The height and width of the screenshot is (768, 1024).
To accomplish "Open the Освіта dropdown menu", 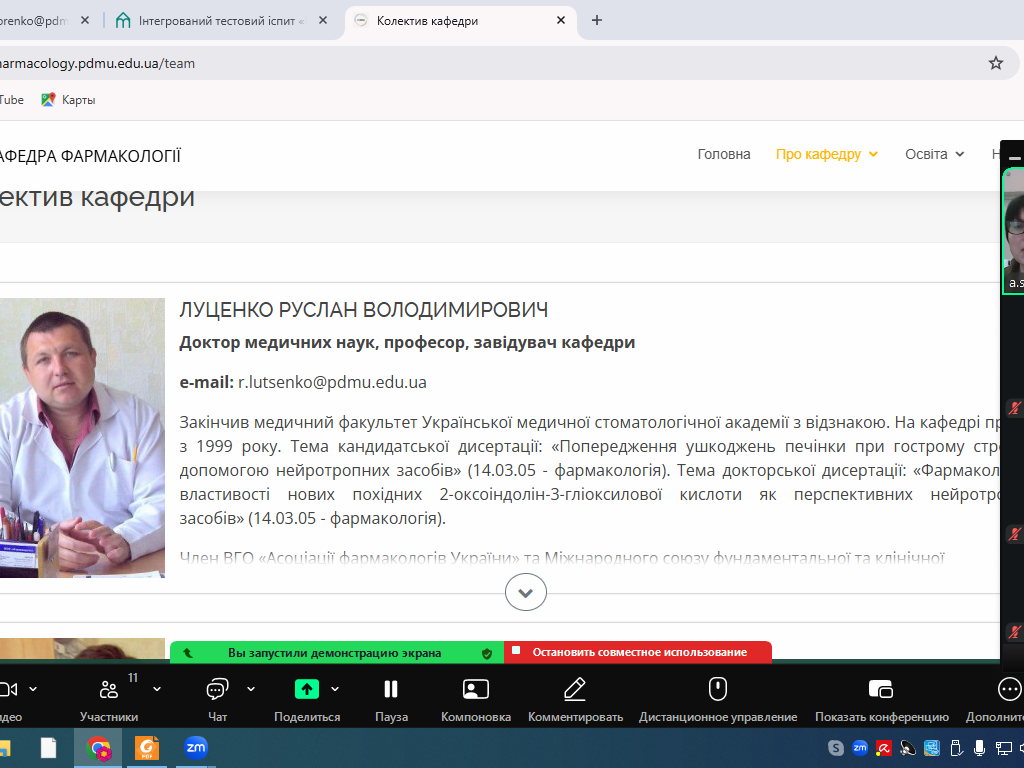I will [x=927, y=155].
